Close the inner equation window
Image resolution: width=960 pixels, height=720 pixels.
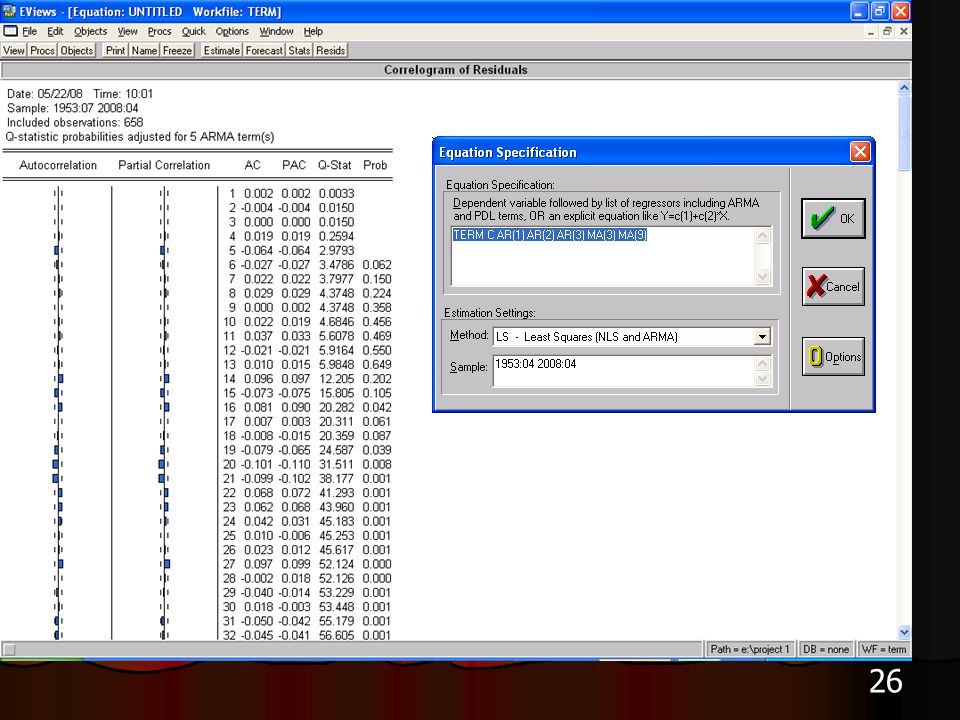(904, 32)
